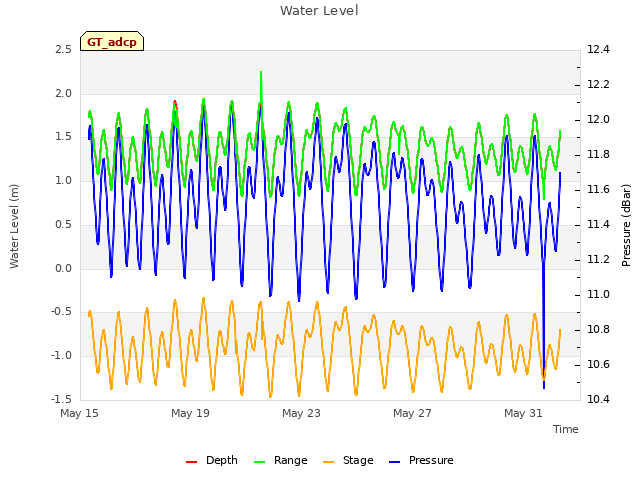Screen dimensions: 640x480
Task: Click the May 15 date tick label
Action: pos(79,413)
